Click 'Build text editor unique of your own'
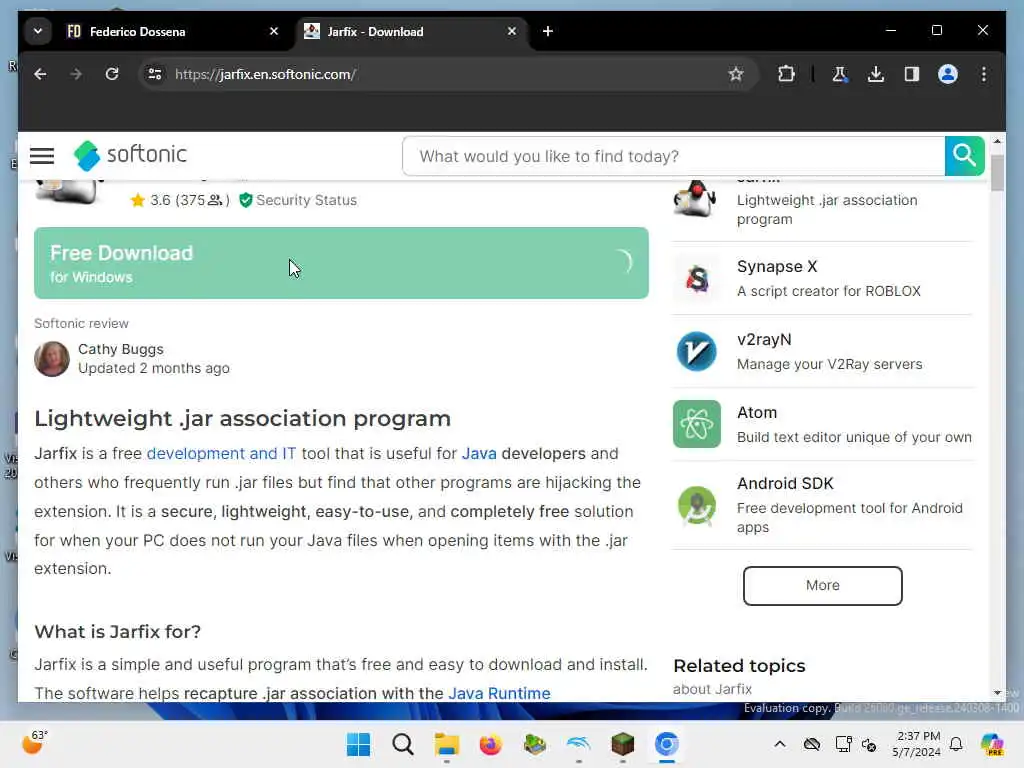Viewport: 1024px width, 768px height. (x=854, y=438)
